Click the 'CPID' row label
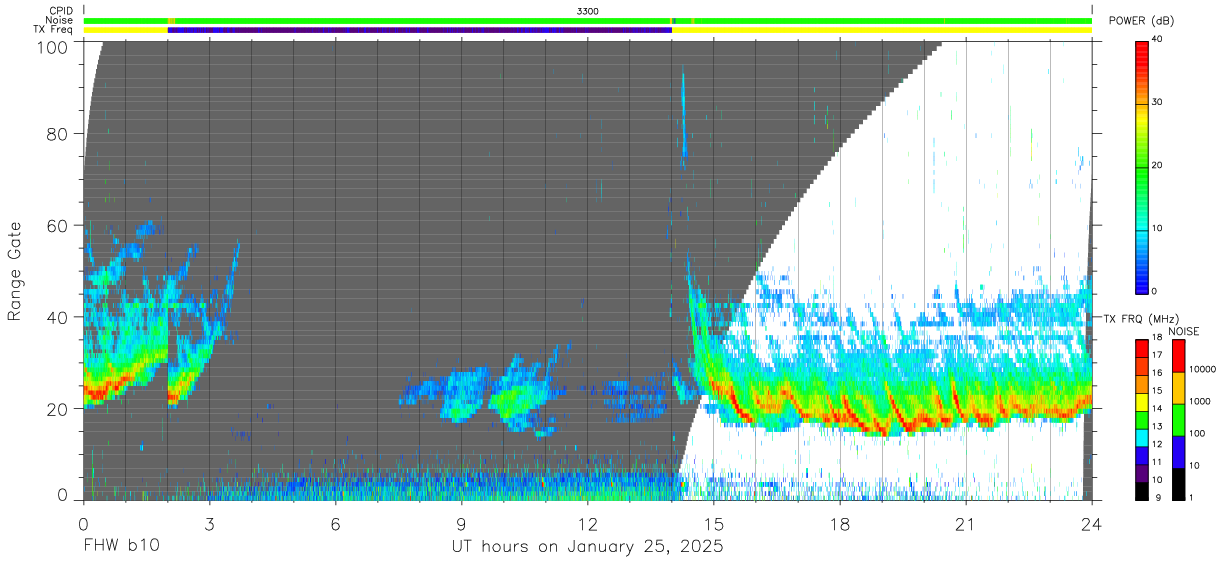Screen dimensions: 1228x567 pyautogui.click(x=59, y=11)
